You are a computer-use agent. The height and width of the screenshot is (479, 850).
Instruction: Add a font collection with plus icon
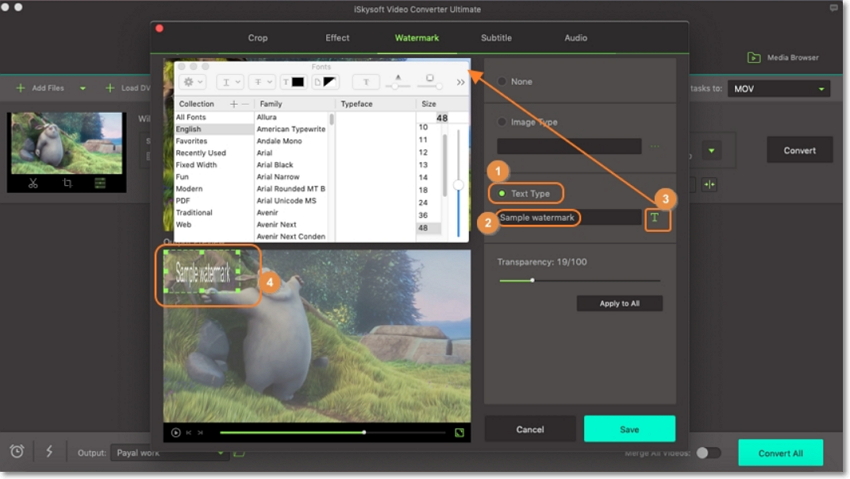click(x=233, y=103)
